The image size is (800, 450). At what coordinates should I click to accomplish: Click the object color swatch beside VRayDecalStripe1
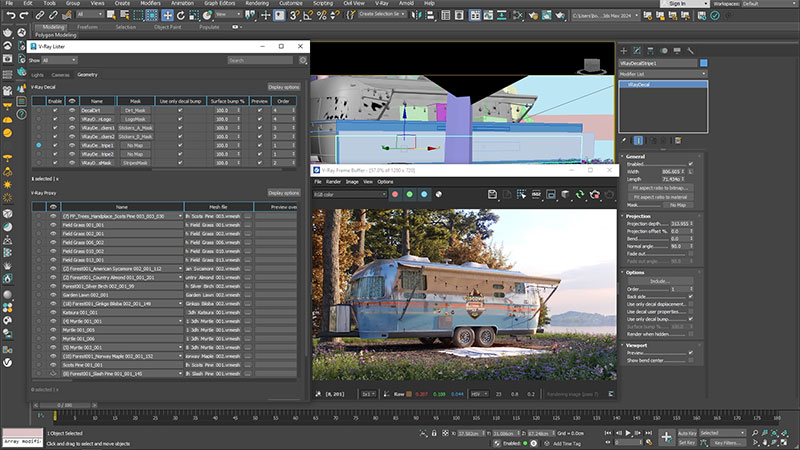point(703,63)
